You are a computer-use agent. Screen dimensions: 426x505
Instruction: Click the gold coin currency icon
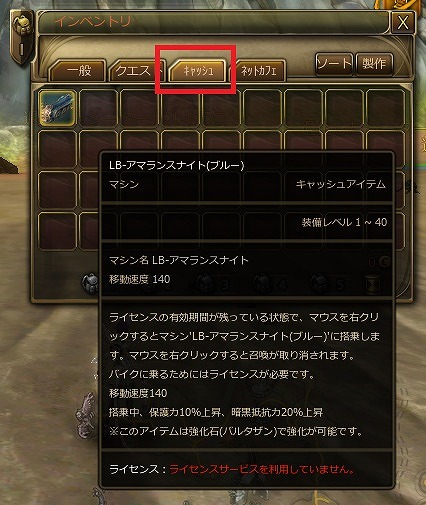pyautogui.click(x=385, y=262)
